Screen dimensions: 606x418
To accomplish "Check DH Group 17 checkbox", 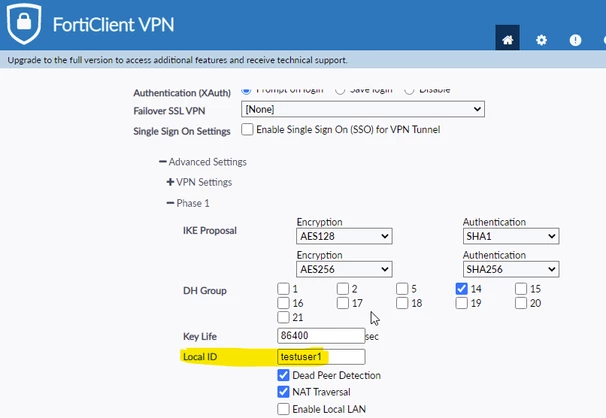I will (x=342, y=303).
